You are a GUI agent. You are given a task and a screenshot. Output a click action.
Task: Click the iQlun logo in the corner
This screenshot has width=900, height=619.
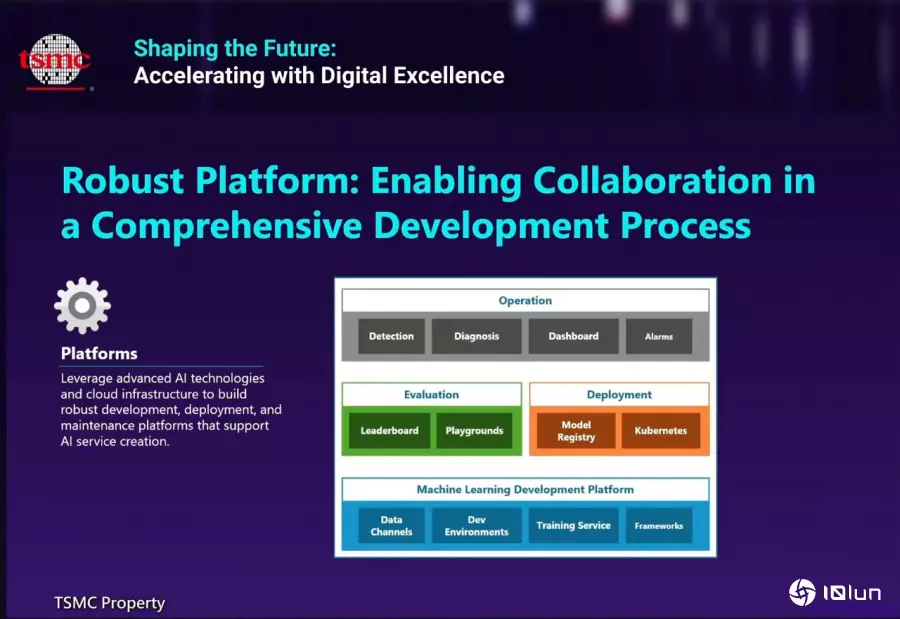point(835,592)
